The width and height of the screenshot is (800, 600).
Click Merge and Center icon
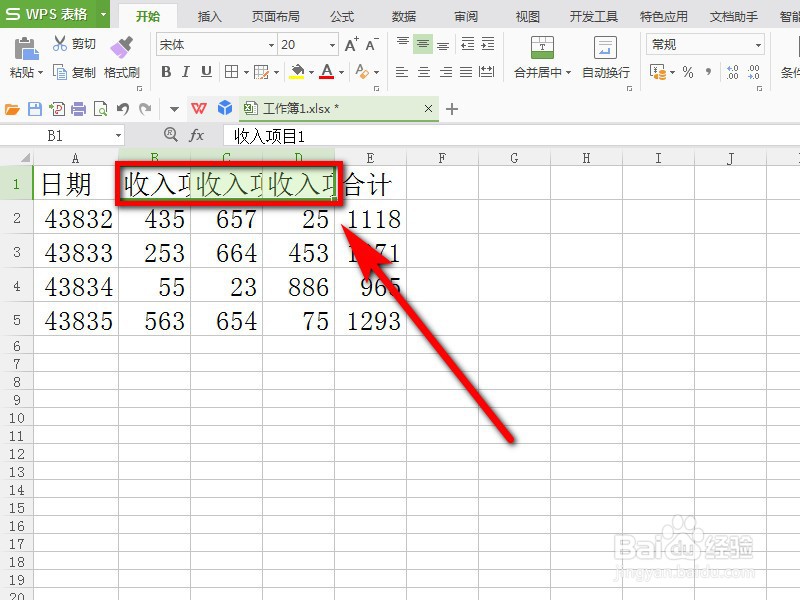tap(542, 47)
